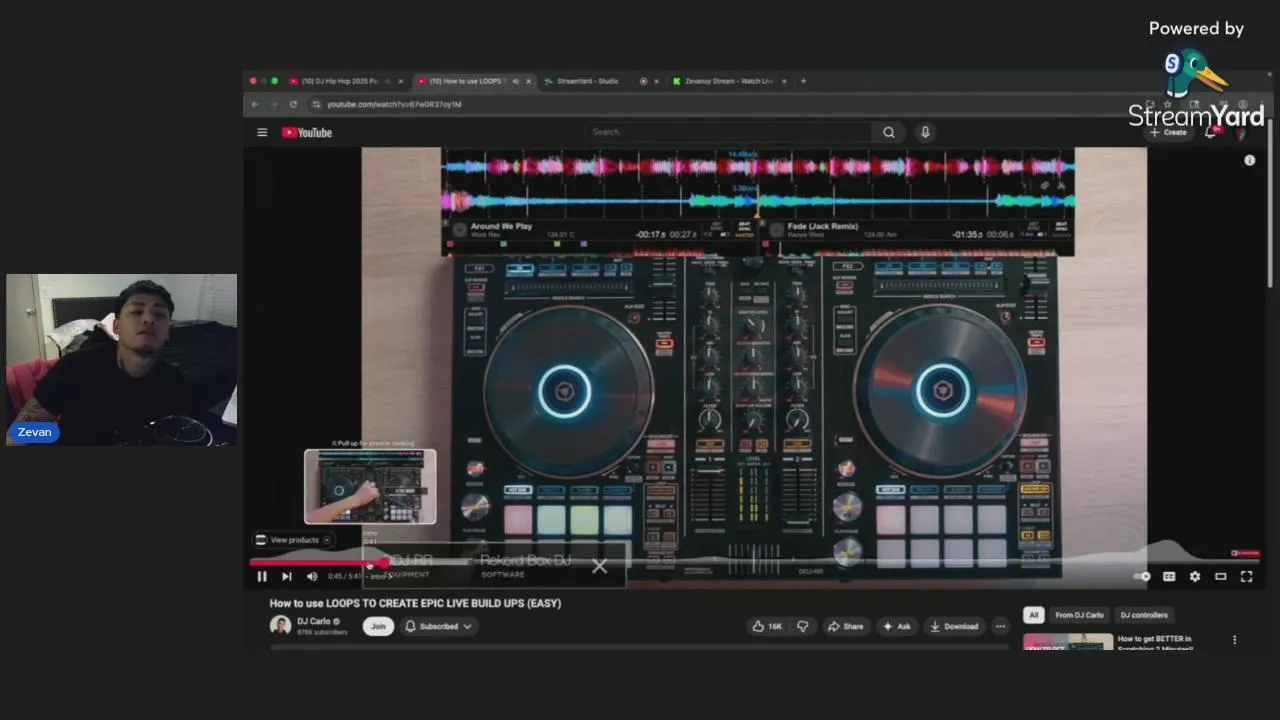Image resolution: width=1280 pixels, height=720 pixels.
Task: Click the browser forward arrow
Action: (274, 104)
